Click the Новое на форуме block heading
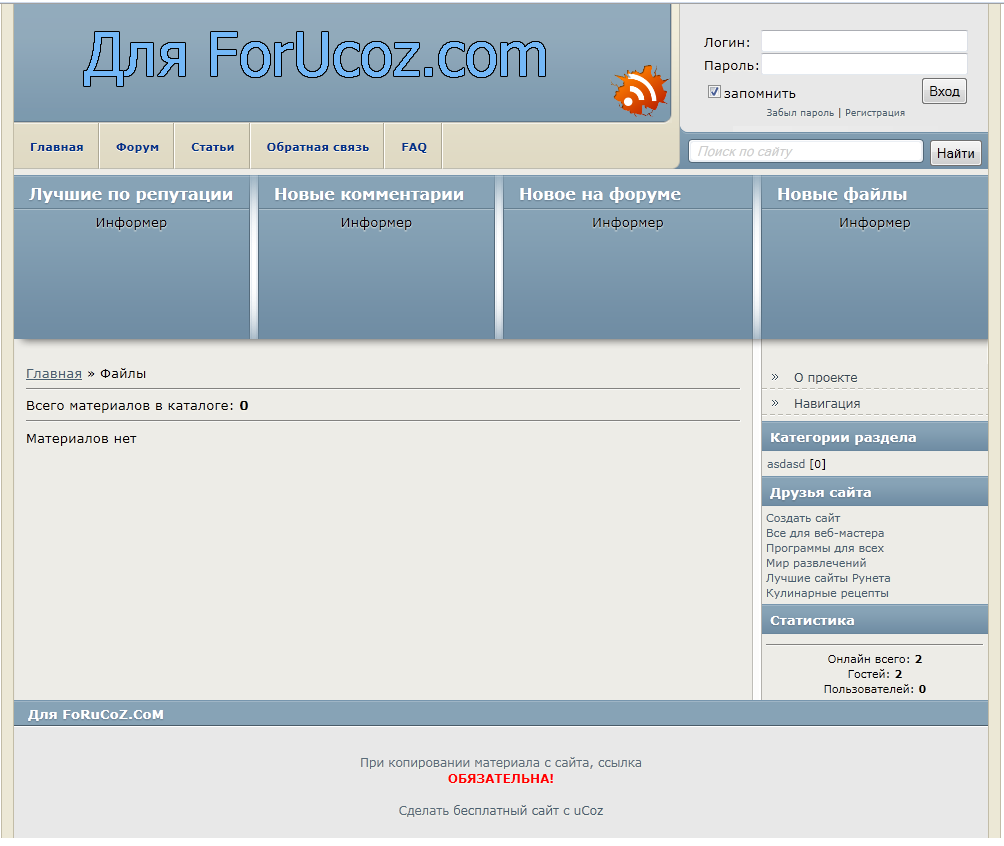This screenshot has width=1004, height=846. [600, 194]
